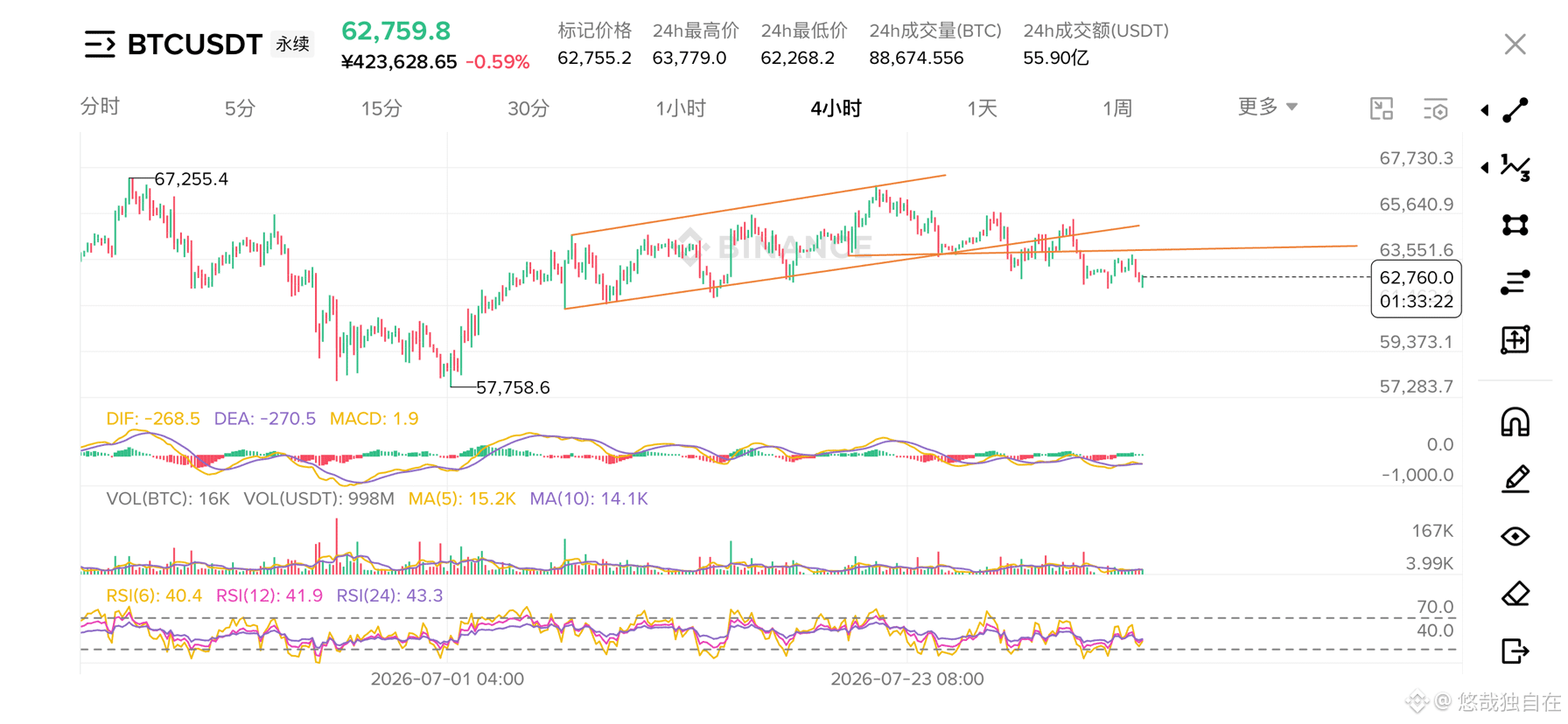Tap the 24h volume 88,674.556
Image resolution: width=1568 pixels, height=724 pixels.
click(x=916, y=58)
